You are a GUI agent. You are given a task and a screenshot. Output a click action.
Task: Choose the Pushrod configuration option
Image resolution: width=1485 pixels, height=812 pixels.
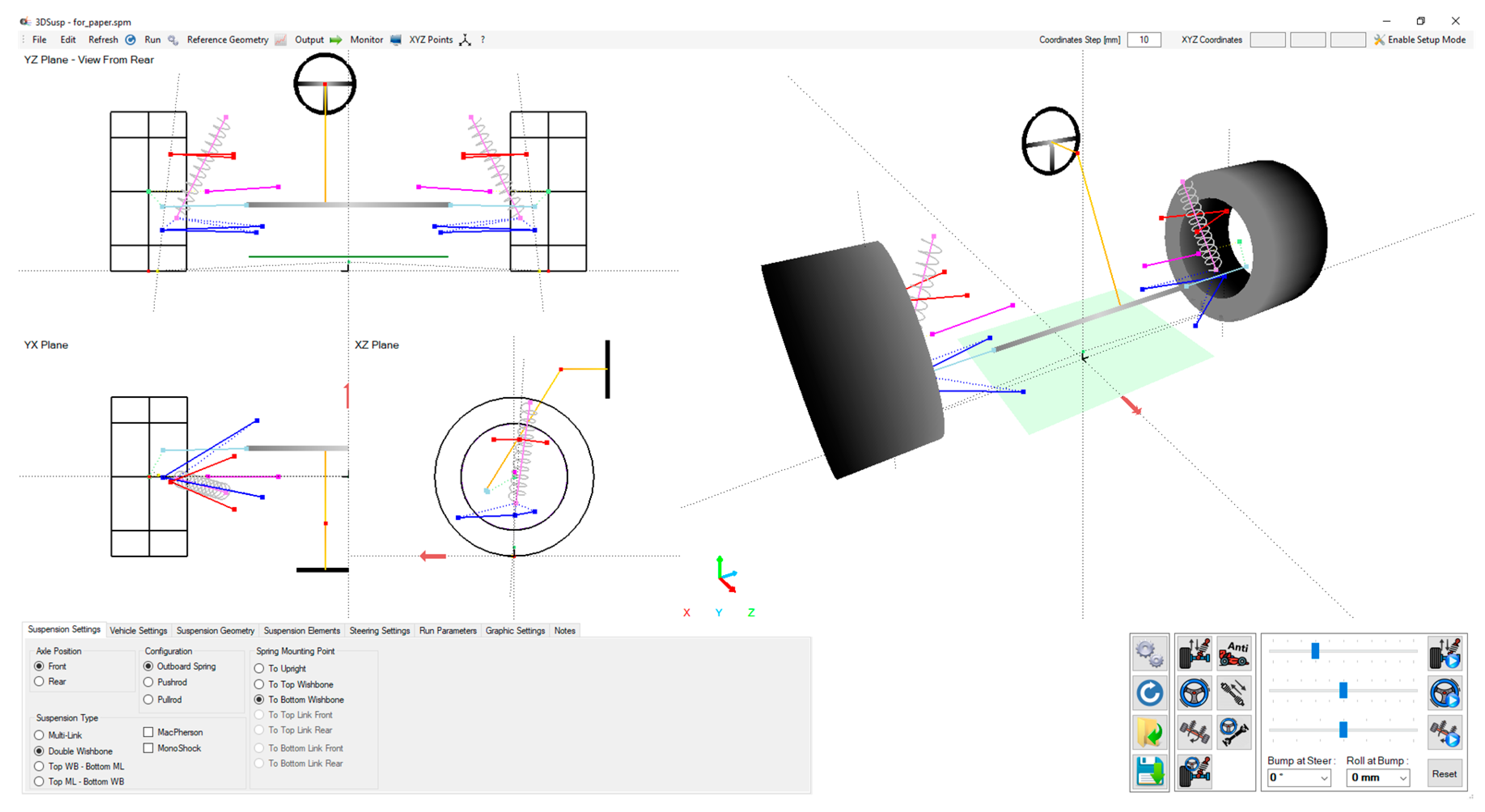[148, 682]
